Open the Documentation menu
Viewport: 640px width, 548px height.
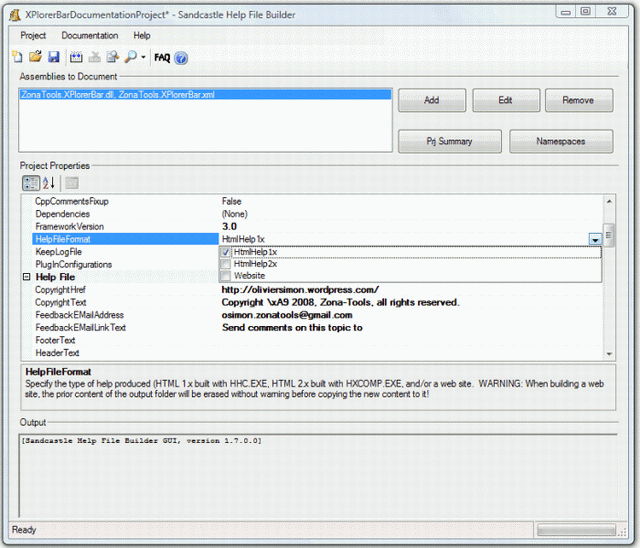click(90, 35)
